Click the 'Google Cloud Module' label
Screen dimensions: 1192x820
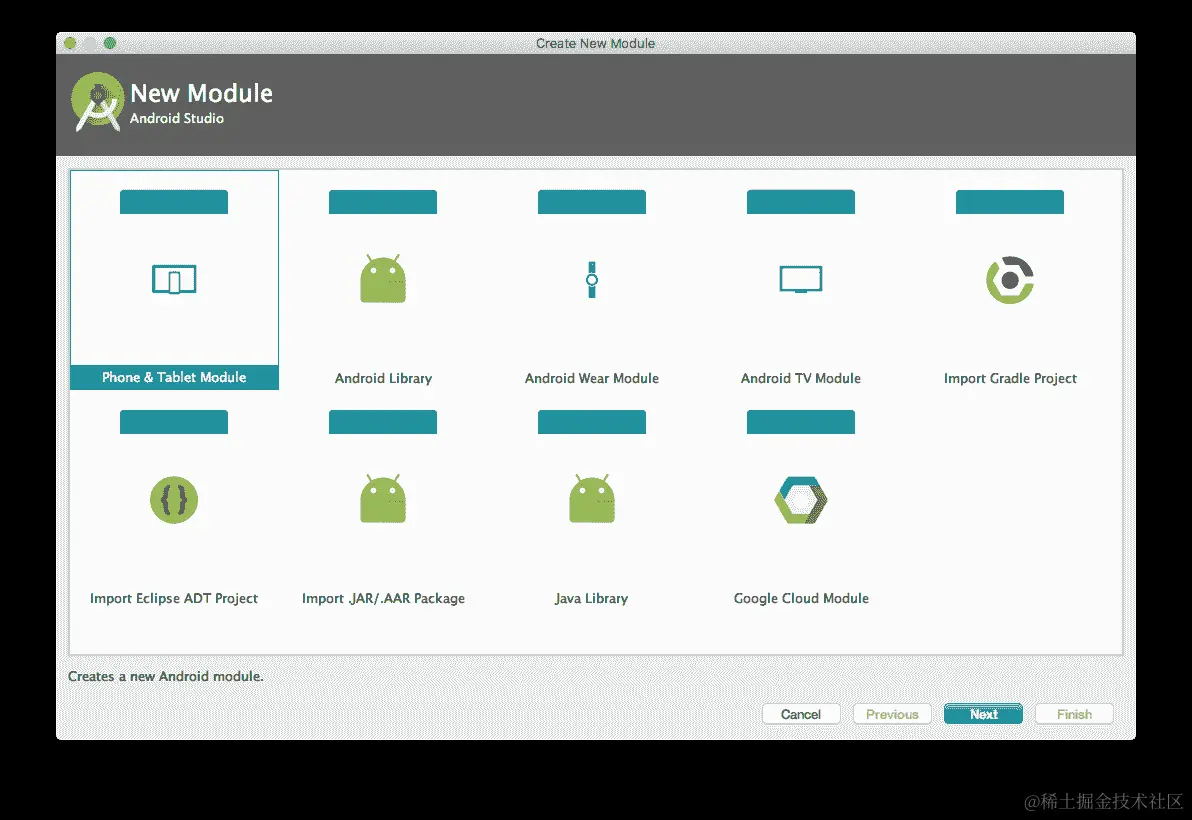[x=800, y=599]
